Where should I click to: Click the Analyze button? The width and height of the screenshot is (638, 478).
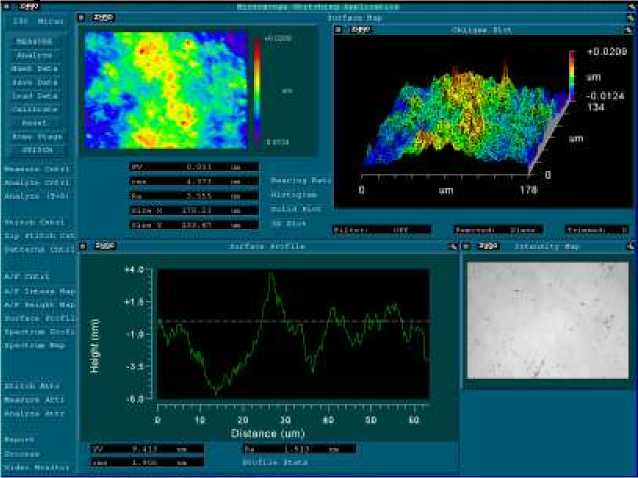35,55
